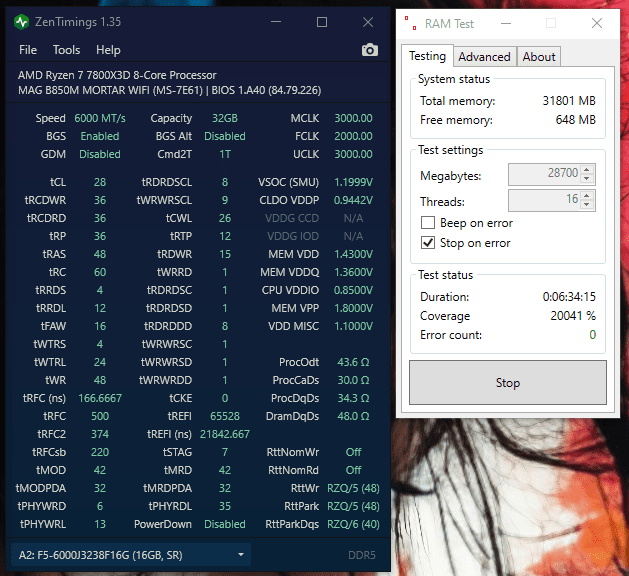The image size is (629, 576).
Task: Click the Capacity value 32GB
Action: pos(225,118)
